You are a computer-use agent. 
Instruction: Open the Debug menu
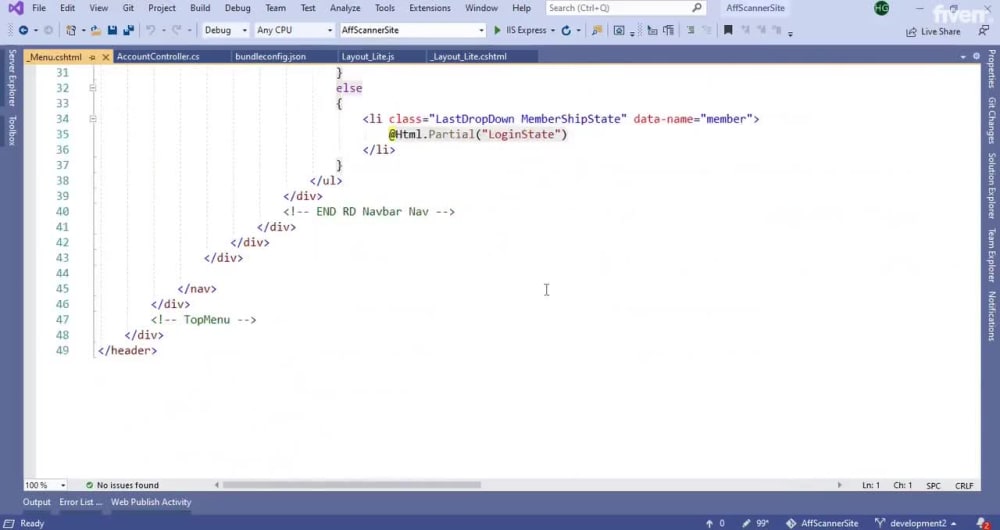(x=237, y=8)
